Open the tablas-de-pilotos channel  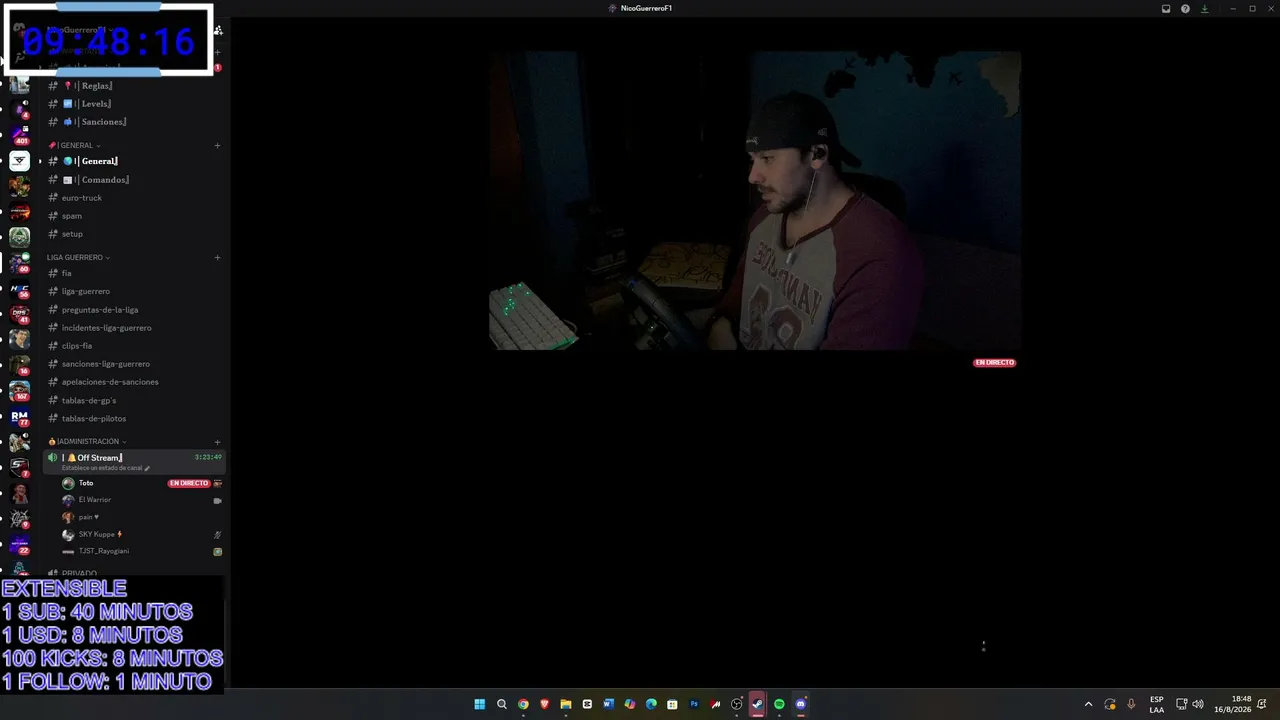click(134, 419)
